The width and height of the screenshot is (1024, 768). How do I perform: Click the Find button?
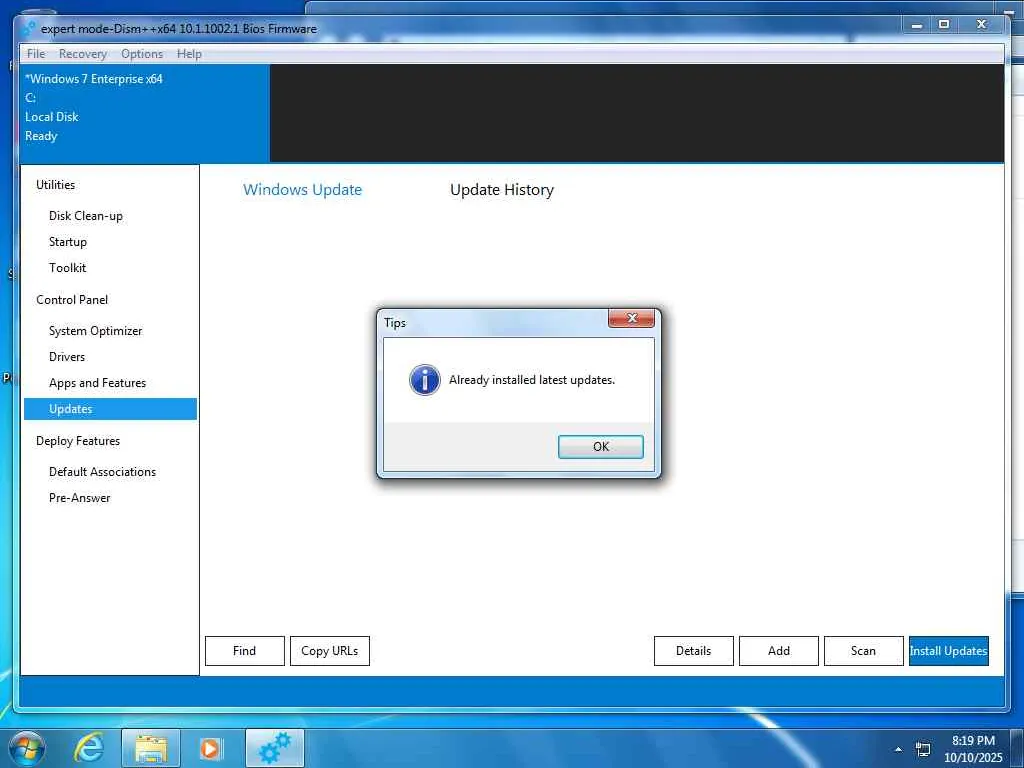pos(244,650)
